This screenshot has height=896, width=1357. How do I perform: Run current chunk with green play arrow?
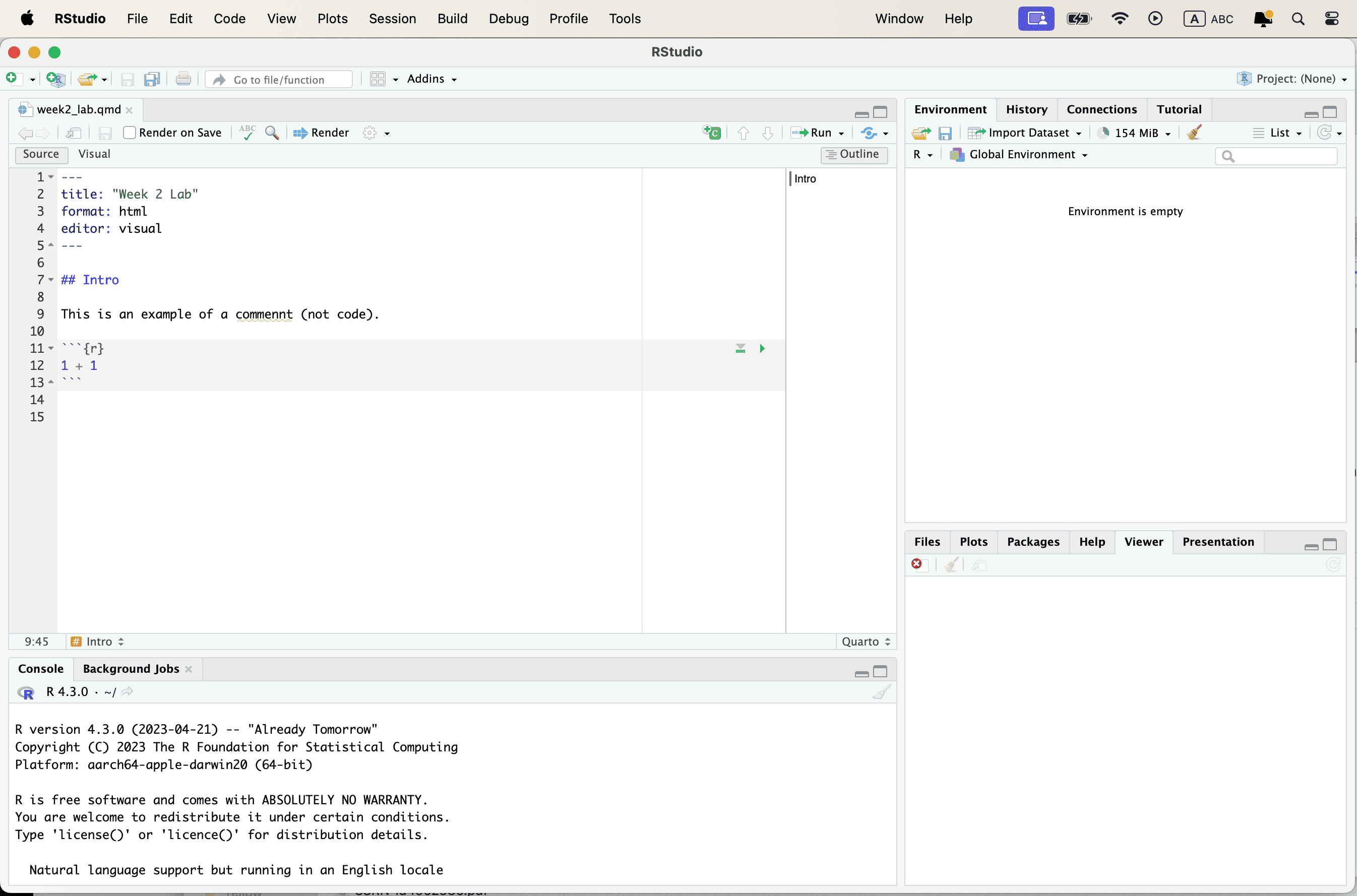762,348
